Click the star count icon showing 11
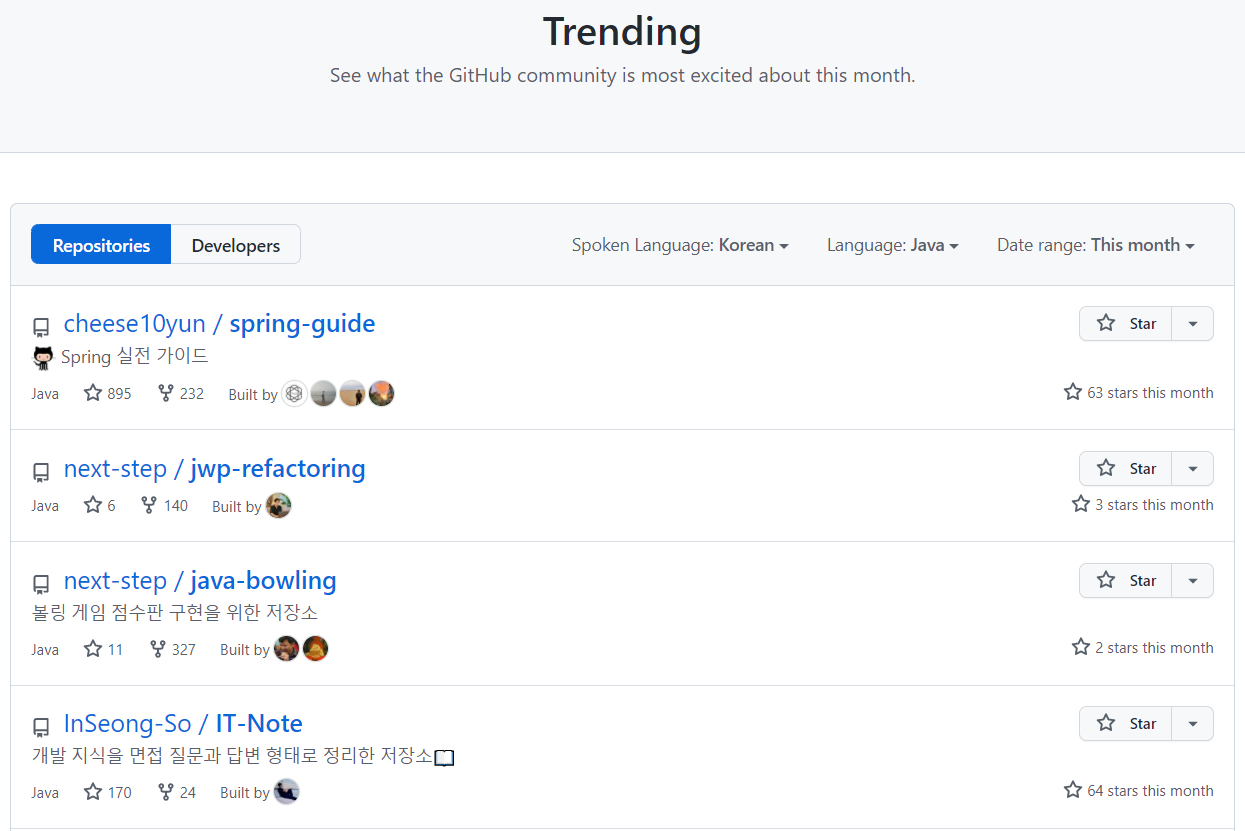 (x=93, y=649)
